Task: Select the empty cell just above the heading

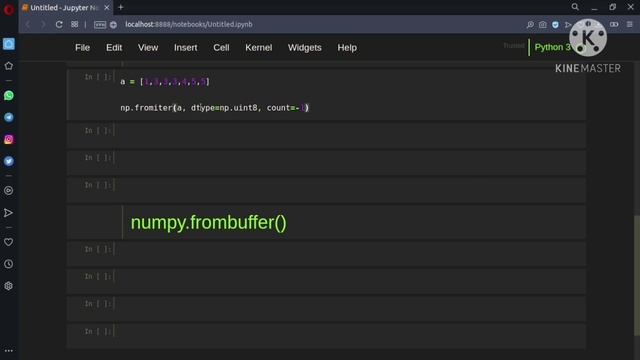Action: tap(326, 190)
